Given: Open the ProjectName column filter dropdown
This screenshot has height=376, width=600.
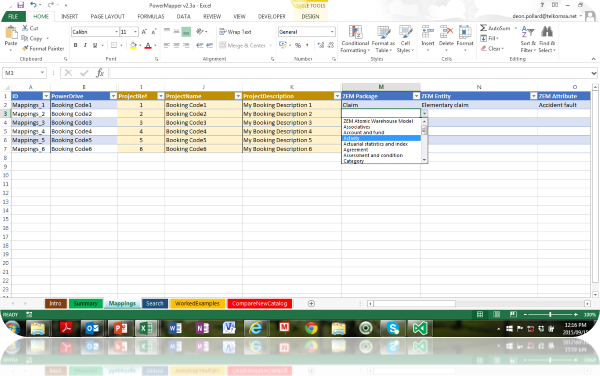Looking at the screenshot, I should [x=238, y=96].
